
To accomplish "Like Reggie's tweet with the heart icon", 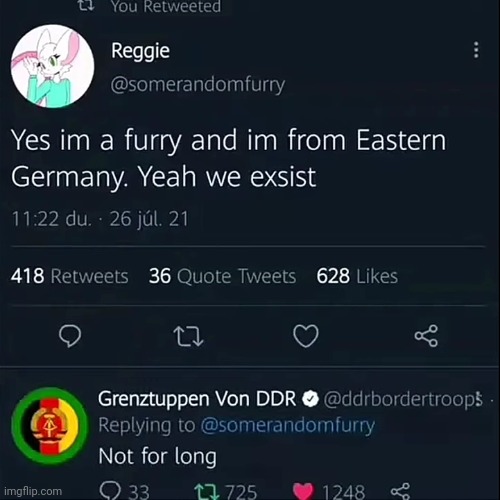I will 306,336.
